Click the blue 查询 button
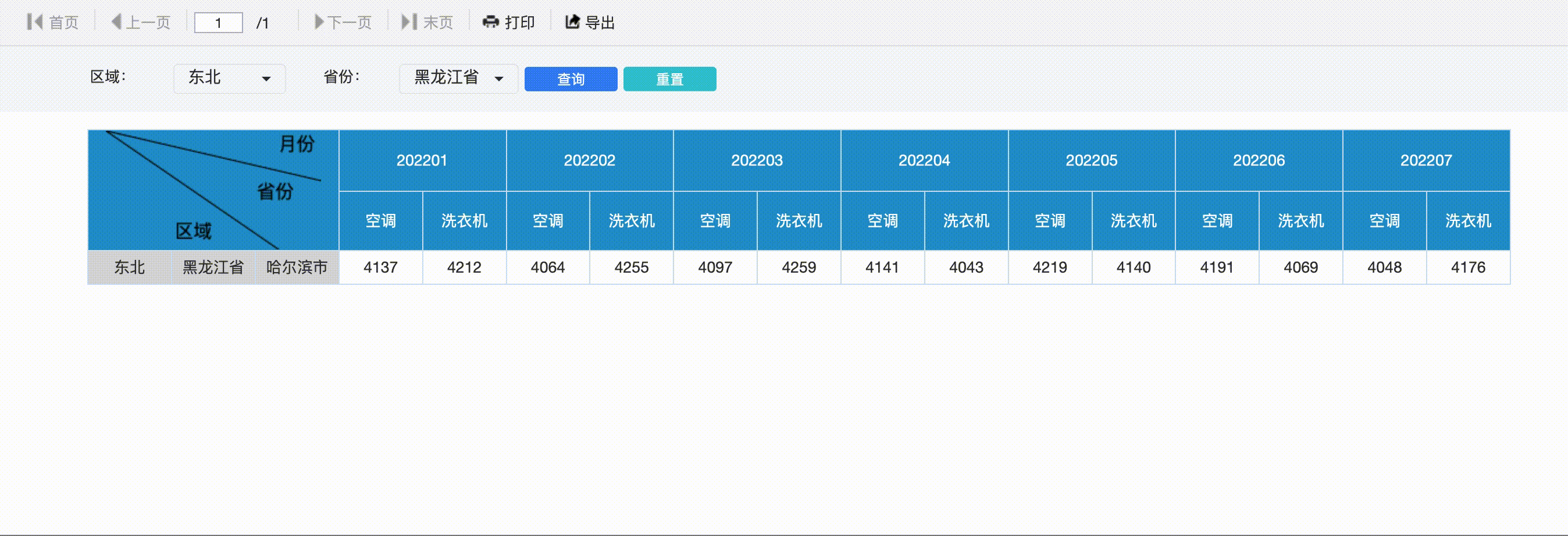 (571, 79)
